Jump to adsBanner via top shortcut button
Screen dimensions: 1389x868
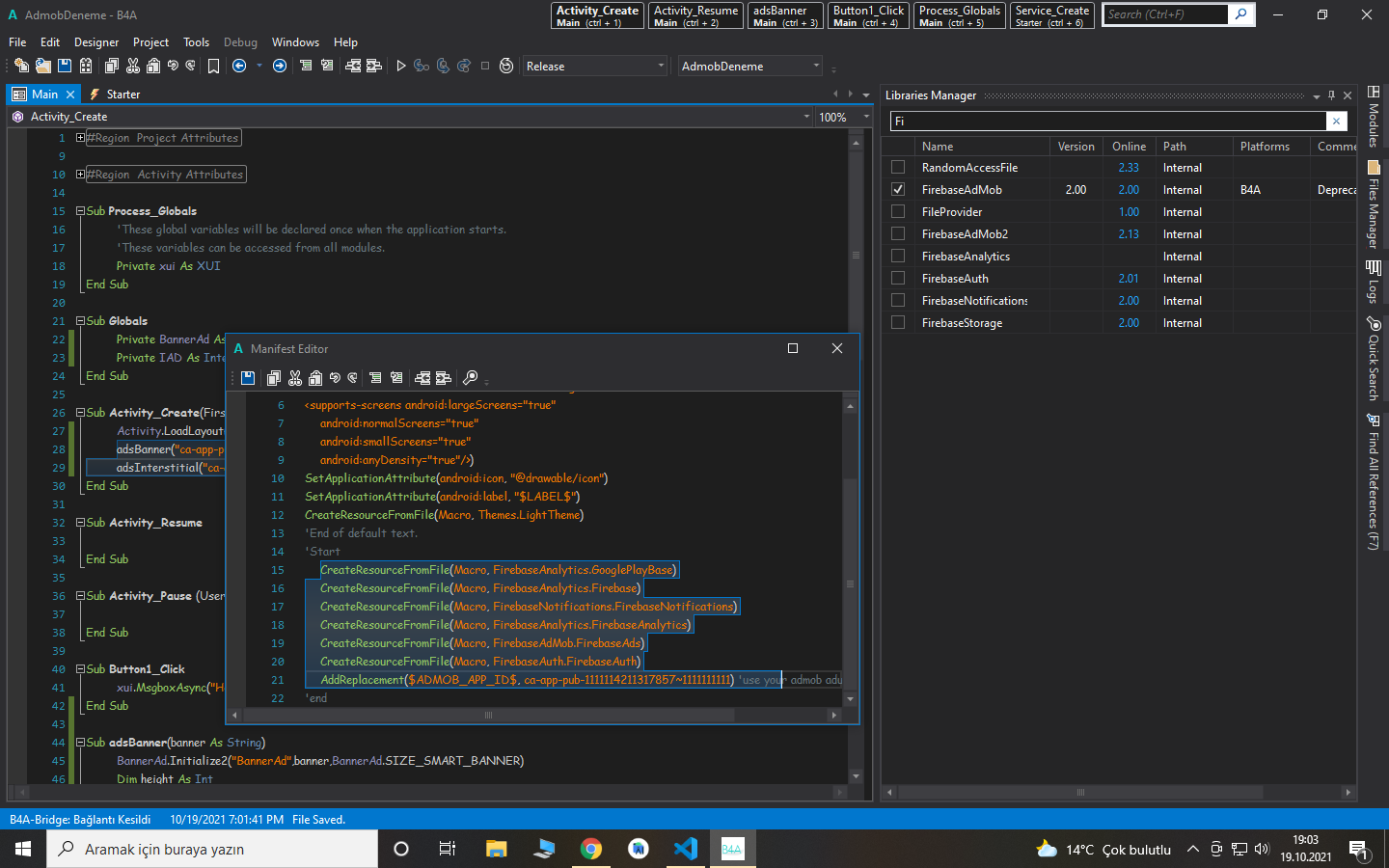pyautogui.click(x=786, y=15)
